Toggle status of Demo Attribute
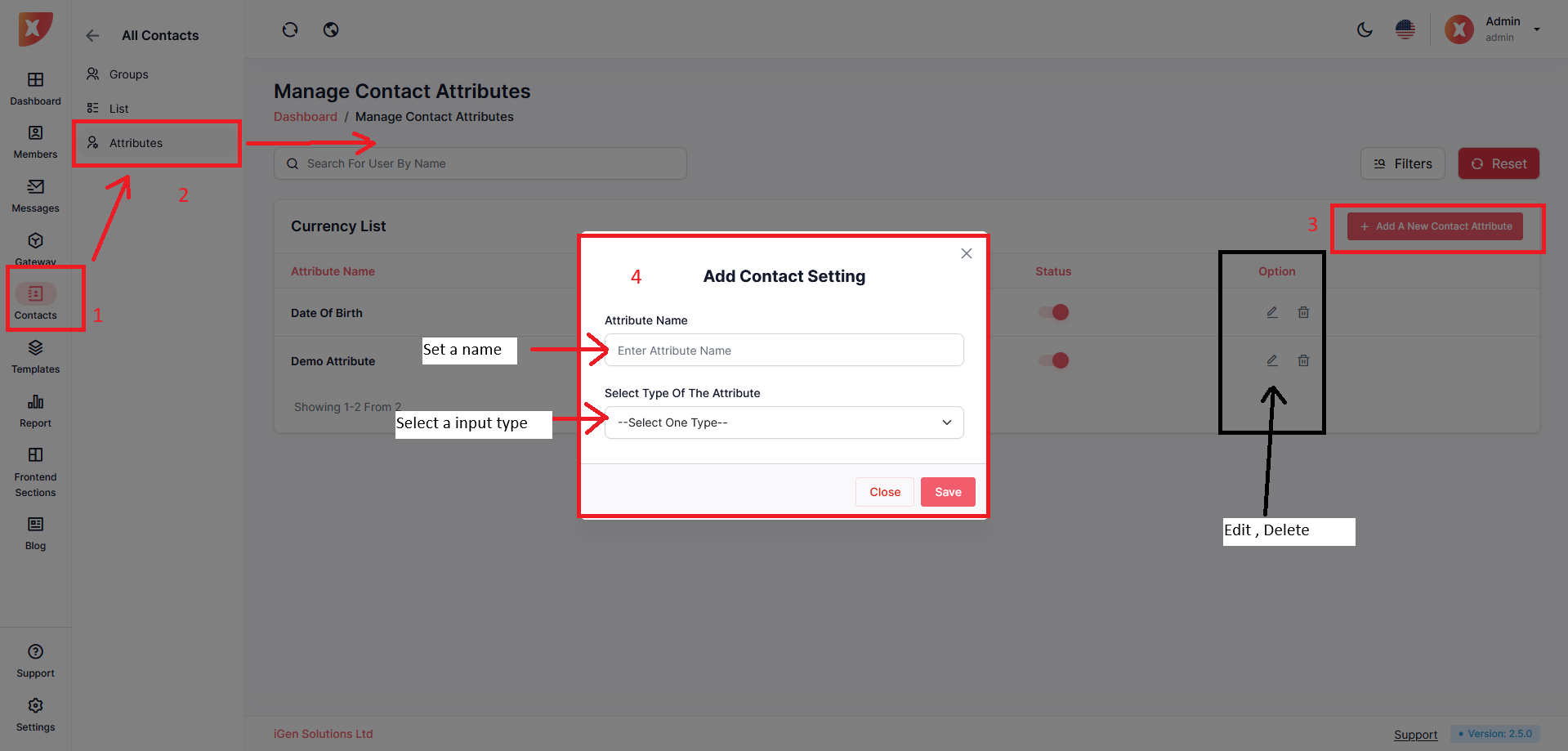The width and height of the screenshot is (1568, 751). pos(1054,360)
